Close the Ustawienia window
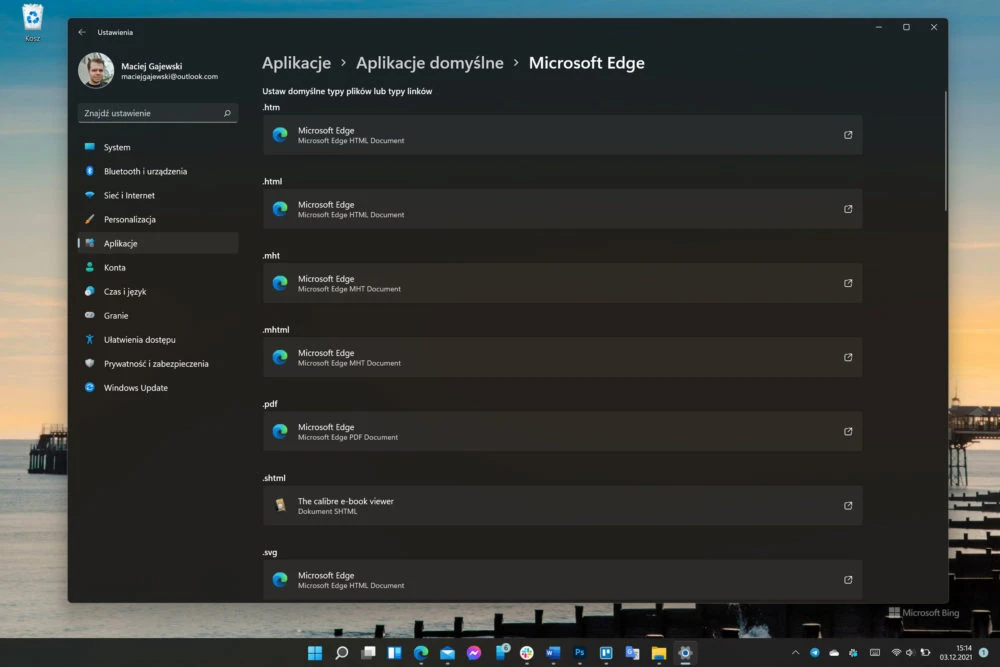Screen dimensions: 1000x667 pos(934,27)
